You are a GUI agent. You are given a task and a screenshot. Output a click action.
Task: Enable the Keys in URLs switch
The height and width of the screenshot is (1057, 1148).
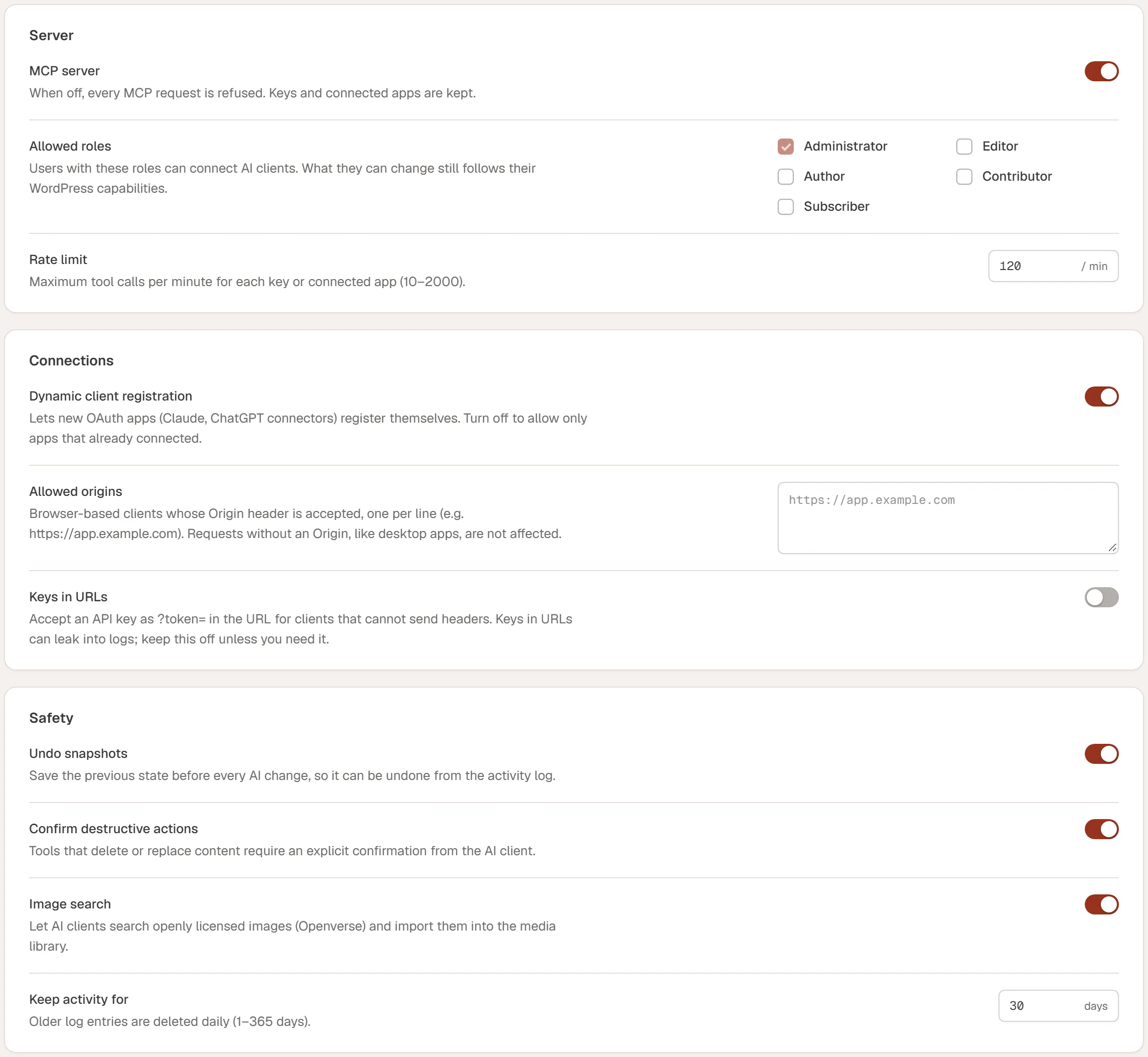1101,597
